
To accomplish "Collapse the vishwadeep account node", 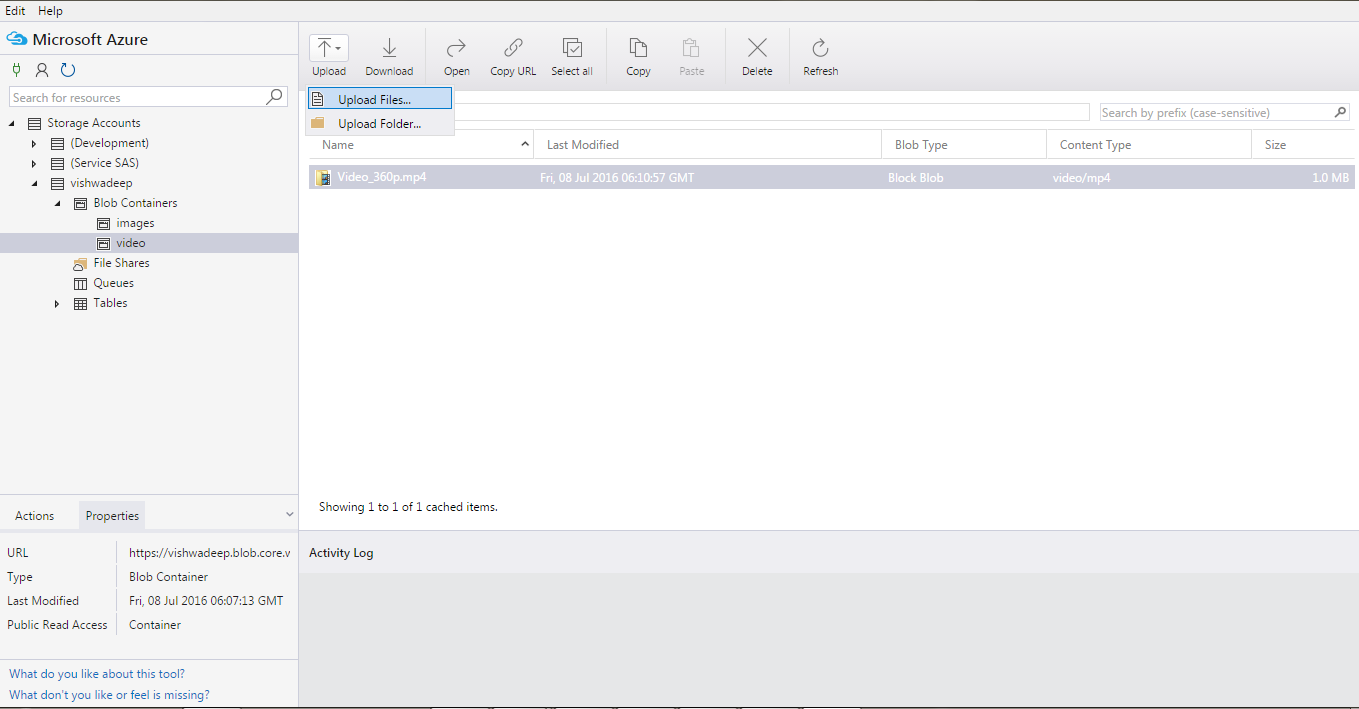I will tap(34, 184).
